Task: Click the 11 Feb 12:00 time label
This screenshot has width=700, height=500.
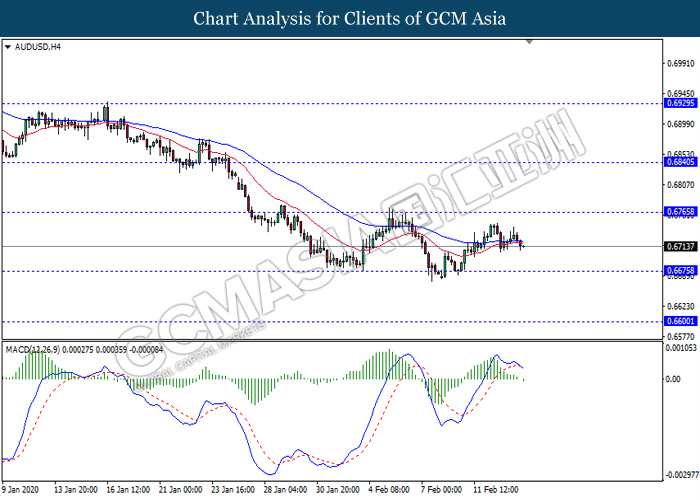Action: [496, 490]
